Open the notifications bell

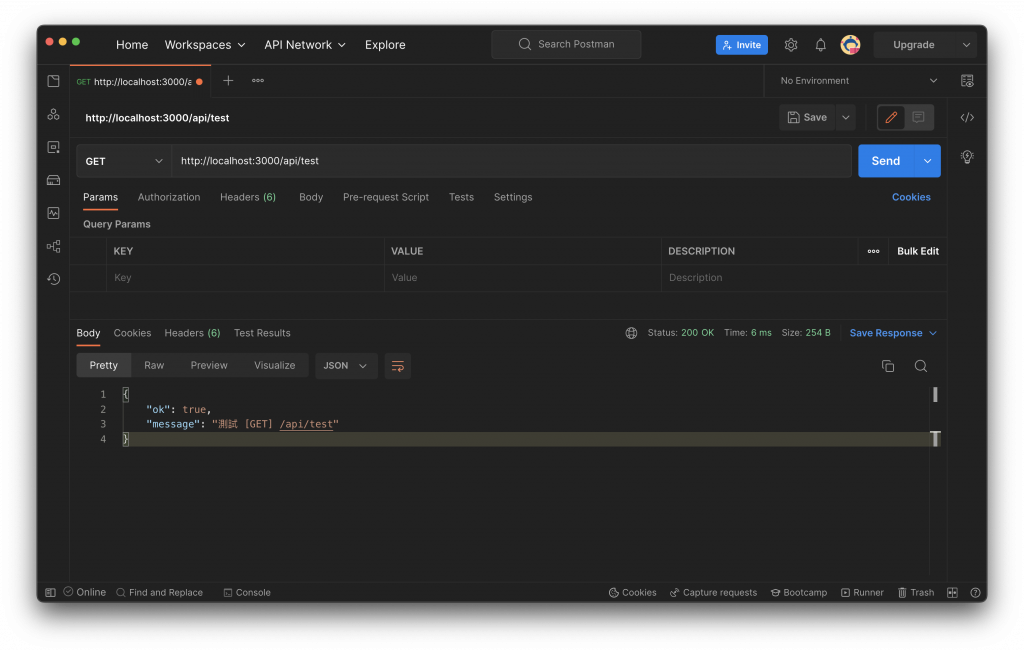pyautogui.click(x=821, y=44)
